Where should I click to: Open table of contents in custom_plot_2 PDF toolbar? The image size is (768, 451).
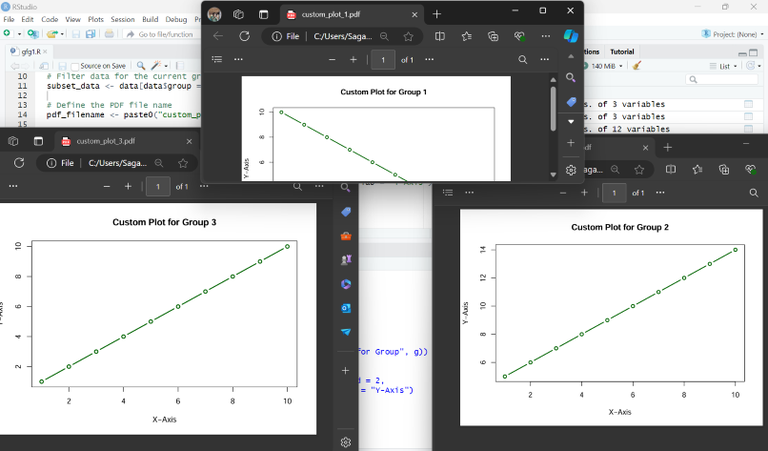pos(448,192)
